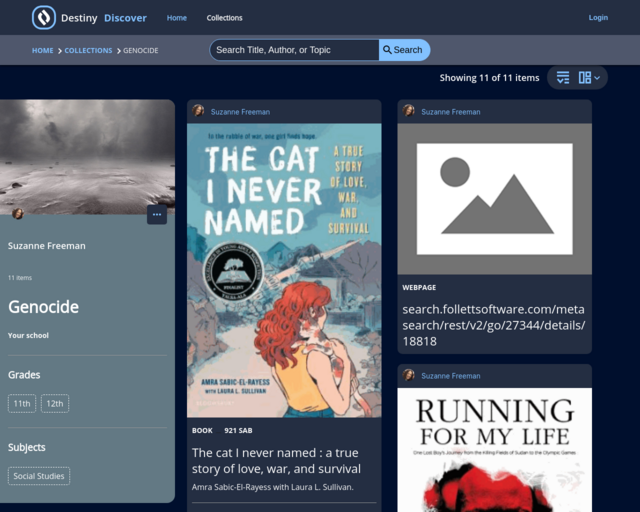Go to HOME in the breadcrumb

[42, 51]
